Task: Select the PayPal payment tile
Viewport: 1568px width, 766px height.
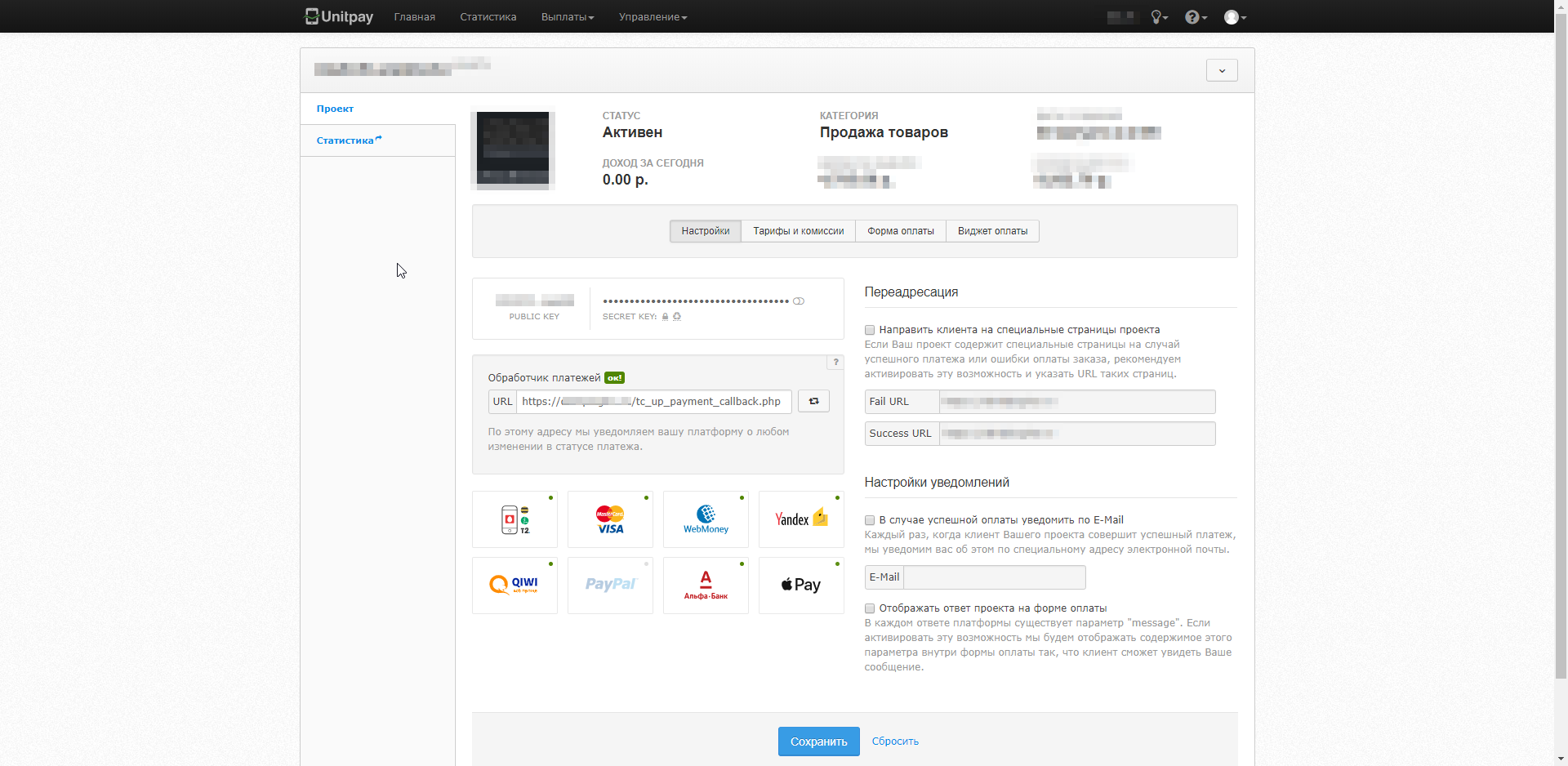Action: [610, 585]
